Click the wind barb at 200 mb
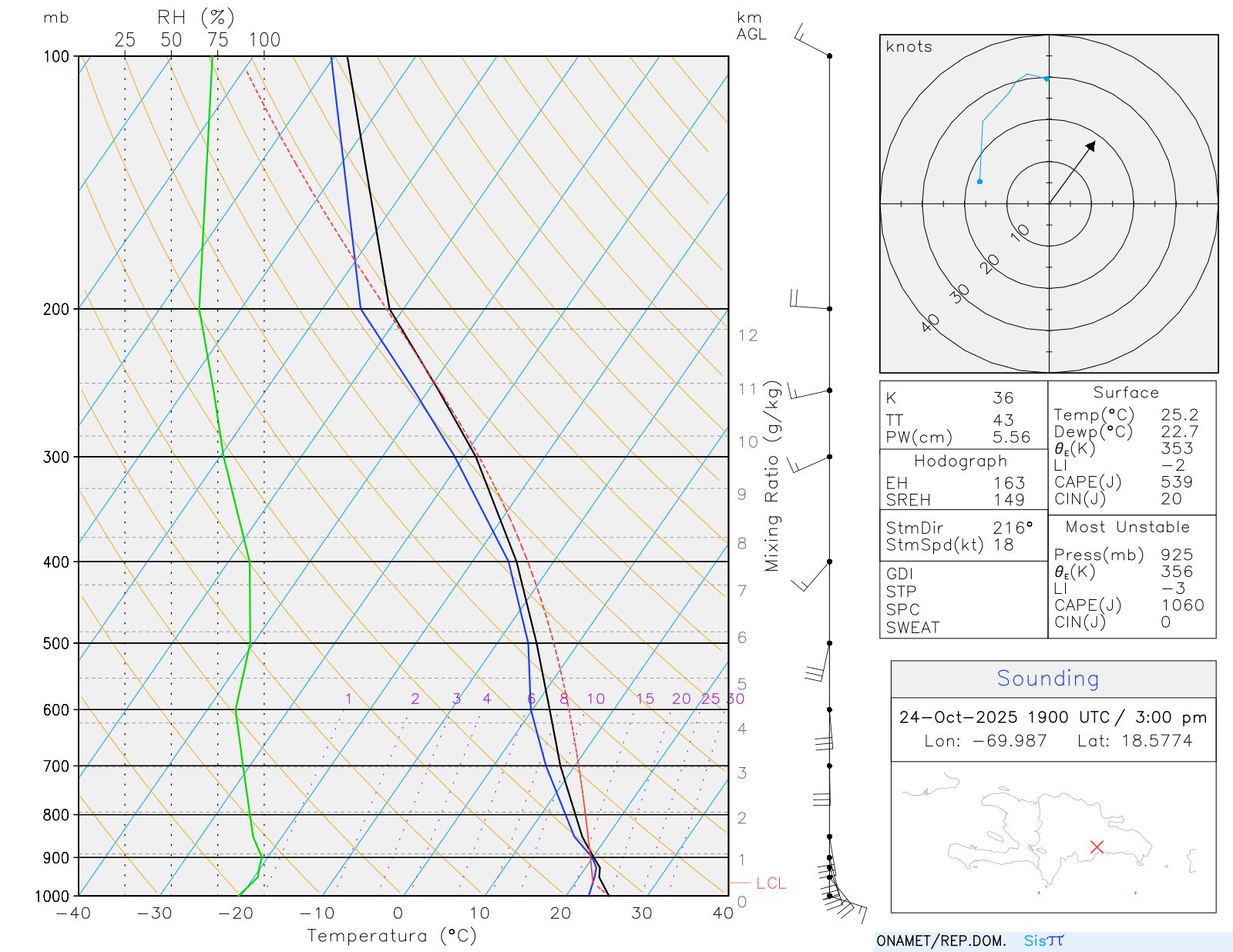This screenshot has height=952, width=1233. 810,300
